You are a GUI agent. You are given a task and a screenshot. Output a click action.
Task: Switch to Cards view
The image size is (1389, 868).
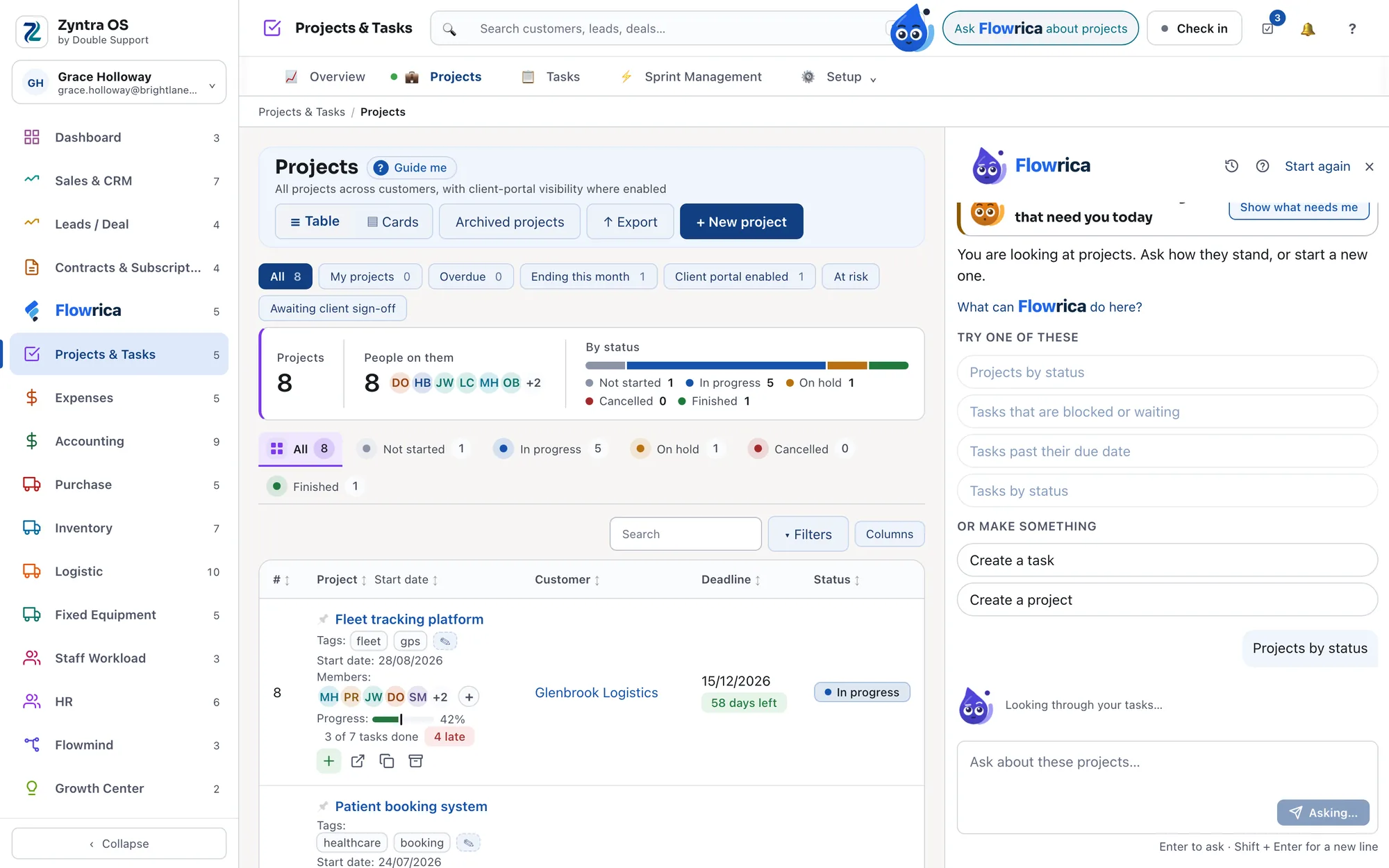coord(393,222)
